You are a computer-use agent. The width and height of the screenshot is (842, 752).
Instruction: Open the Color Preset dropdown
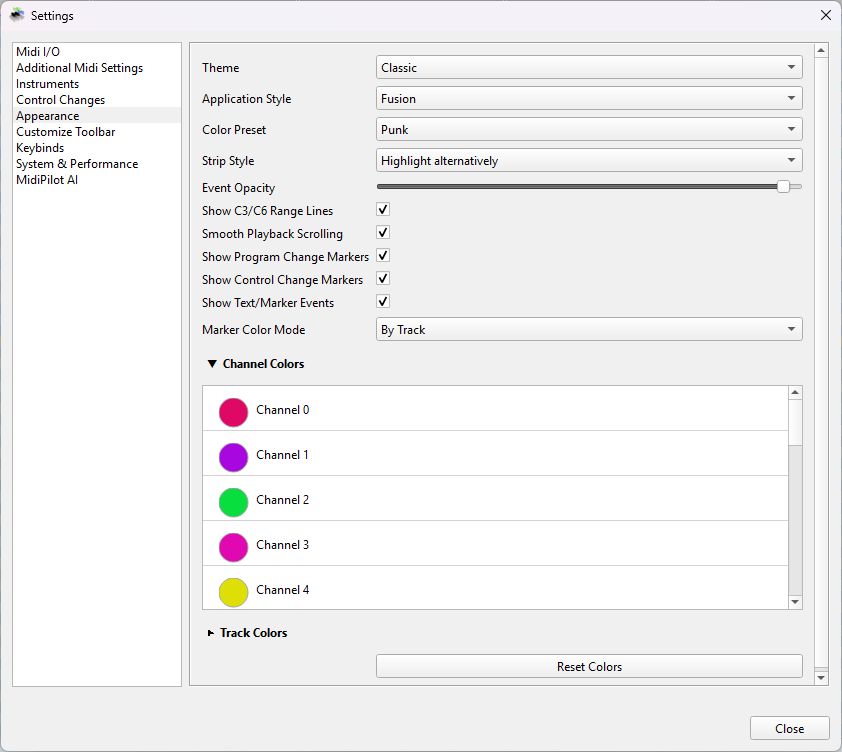pos(589,130)
